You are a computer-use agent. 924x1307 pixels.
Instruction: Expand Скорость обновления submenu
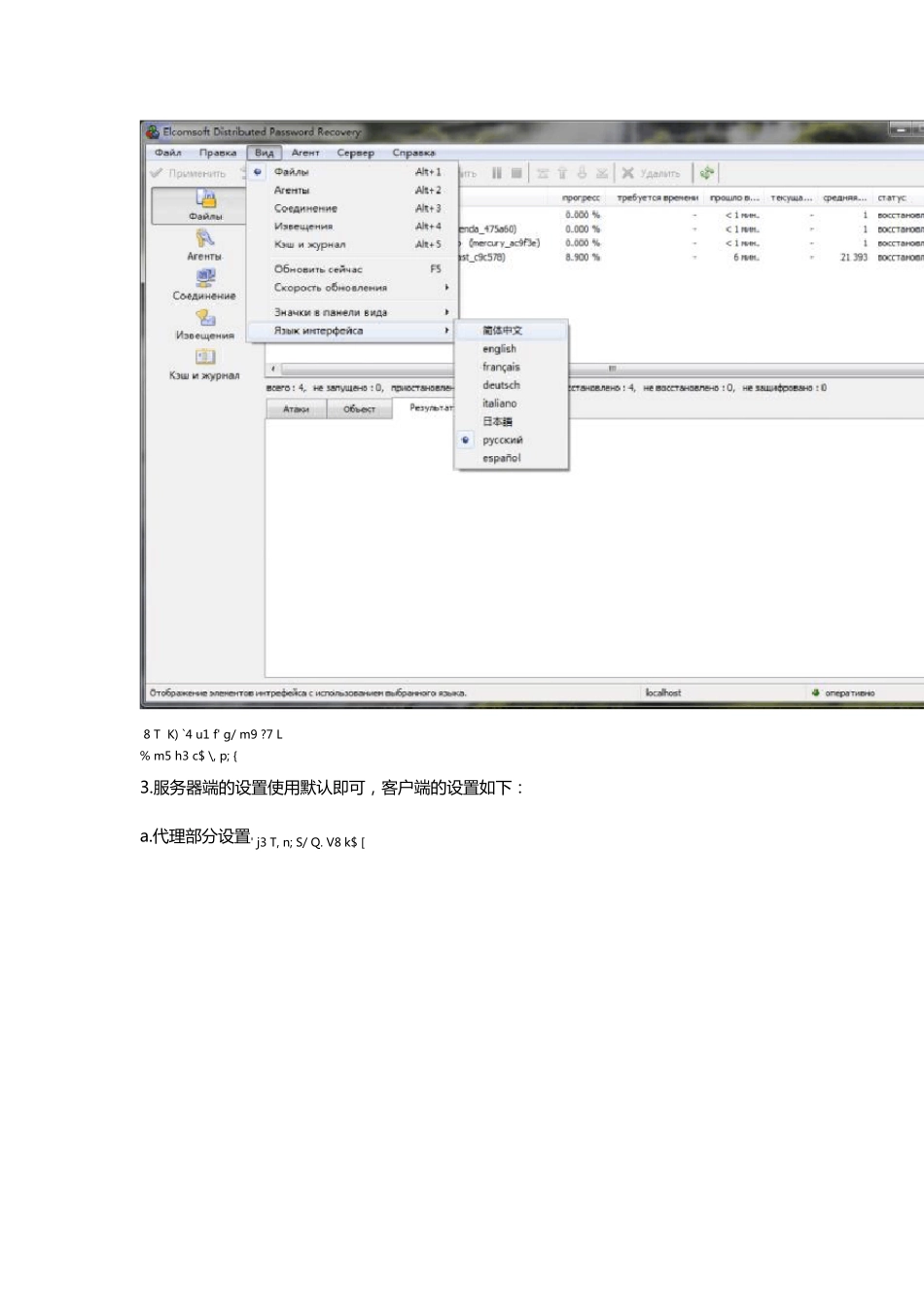pyautogui.click(x=353, y=288)
